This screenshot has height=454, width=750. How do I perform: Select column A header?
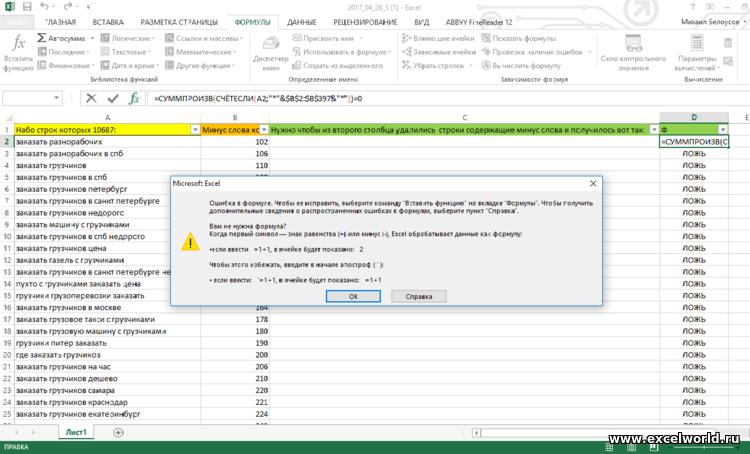click(108, 117)
